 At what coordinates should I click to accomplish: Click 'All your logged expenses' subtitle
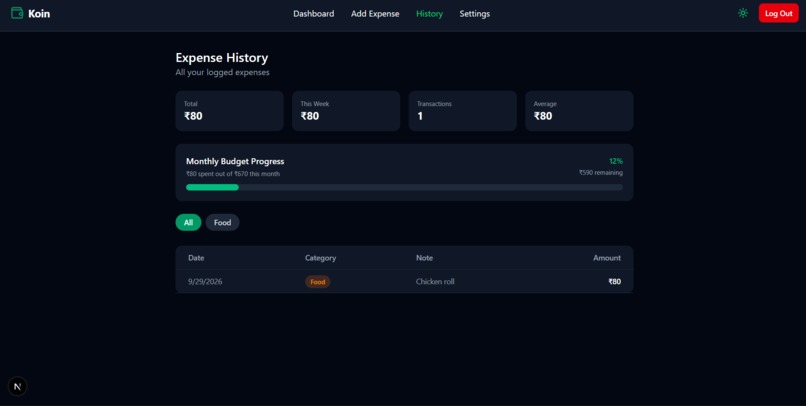tap(223, 72)
